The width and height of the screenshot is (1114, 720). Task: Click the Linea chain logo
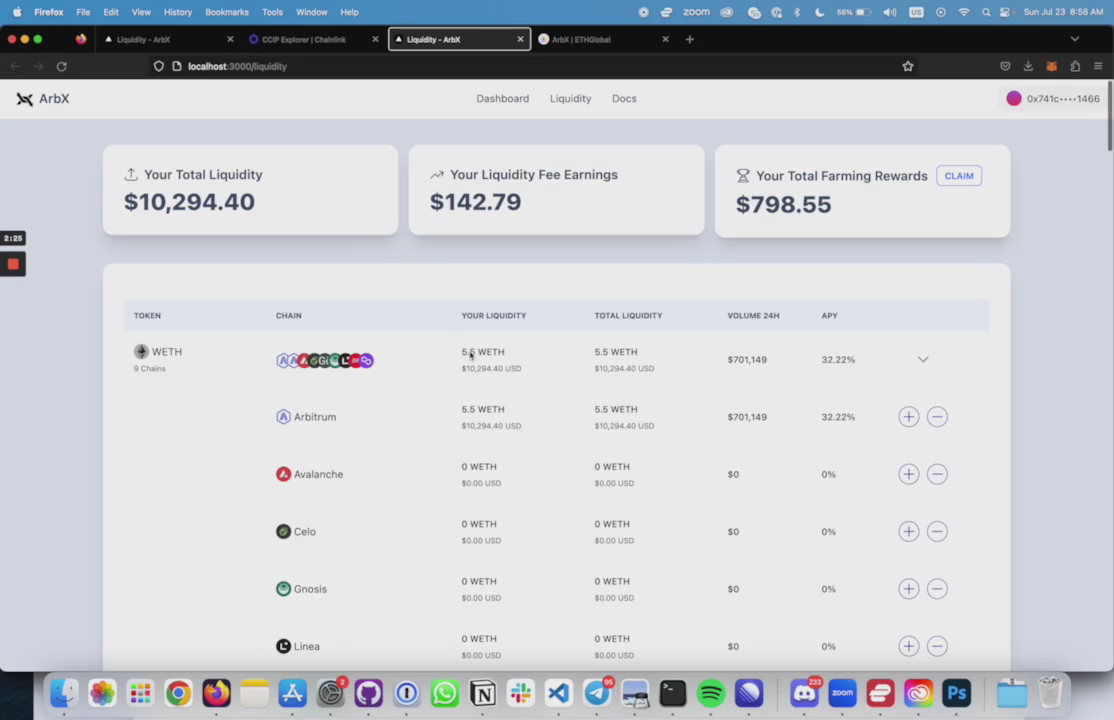[283, 646]
